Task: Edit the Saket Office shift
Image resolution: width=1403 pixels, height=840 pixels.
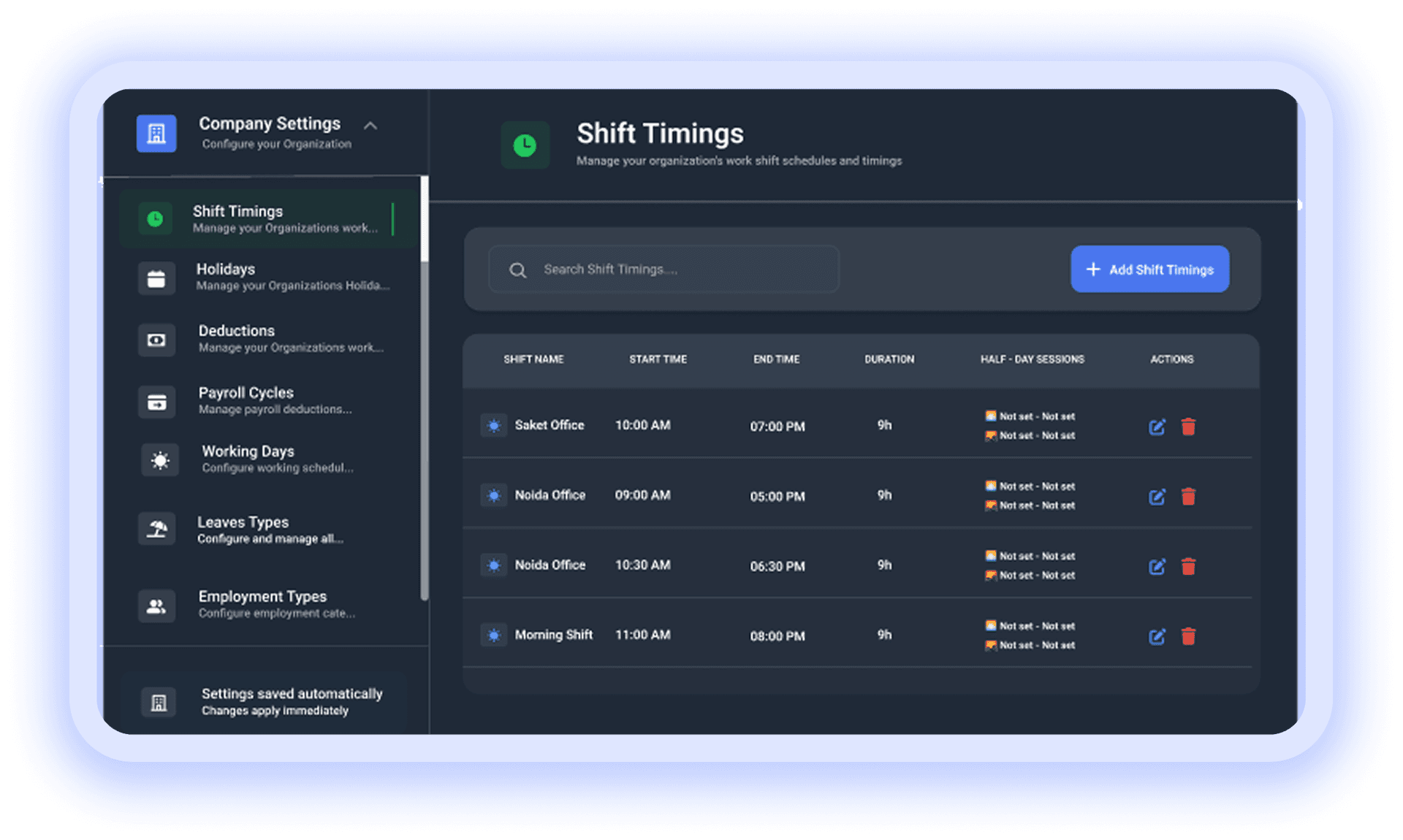Action: pos(1157,427)
